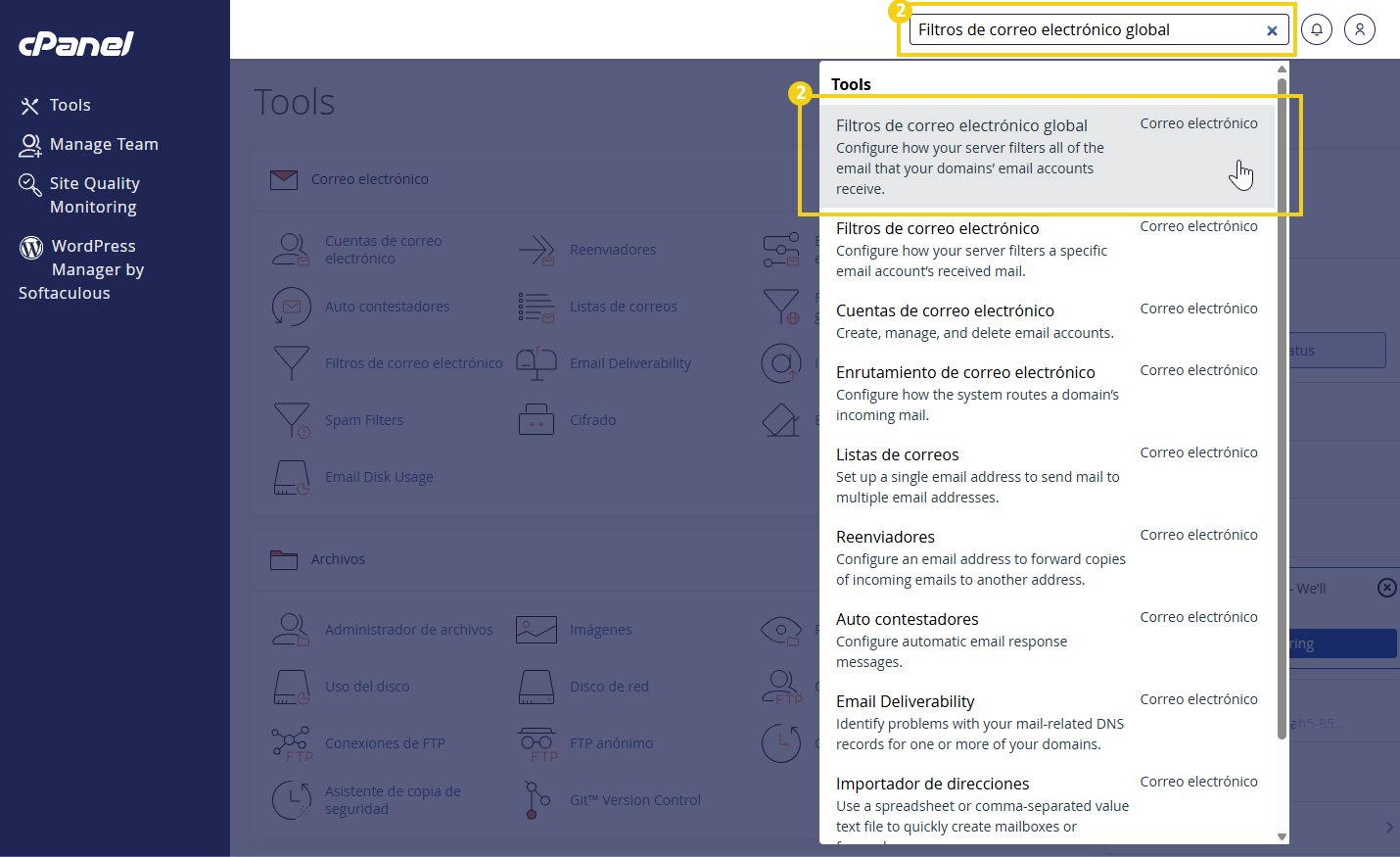Clear the search field with the X
Viewport: 1400px width, 857px height.
(x=1272, y=29)
